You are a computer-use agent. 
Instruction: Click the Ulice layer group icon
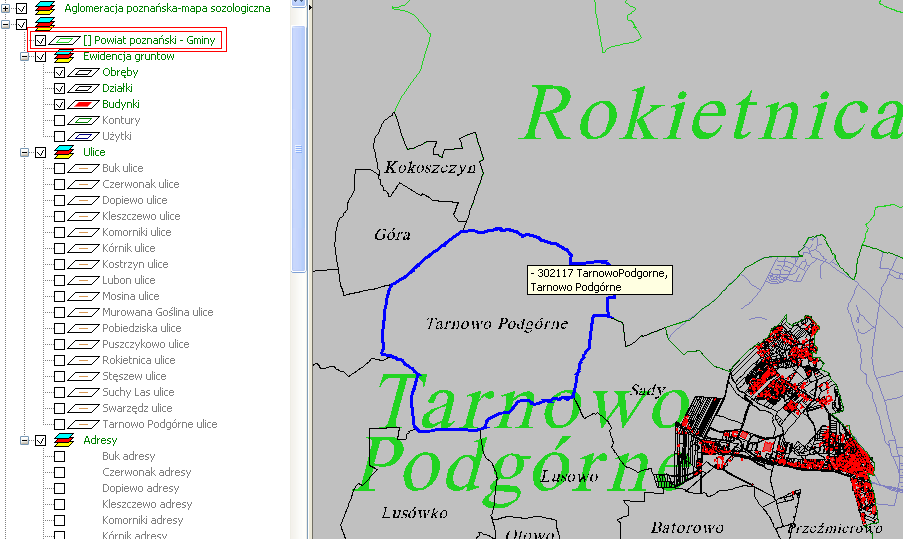64,152
